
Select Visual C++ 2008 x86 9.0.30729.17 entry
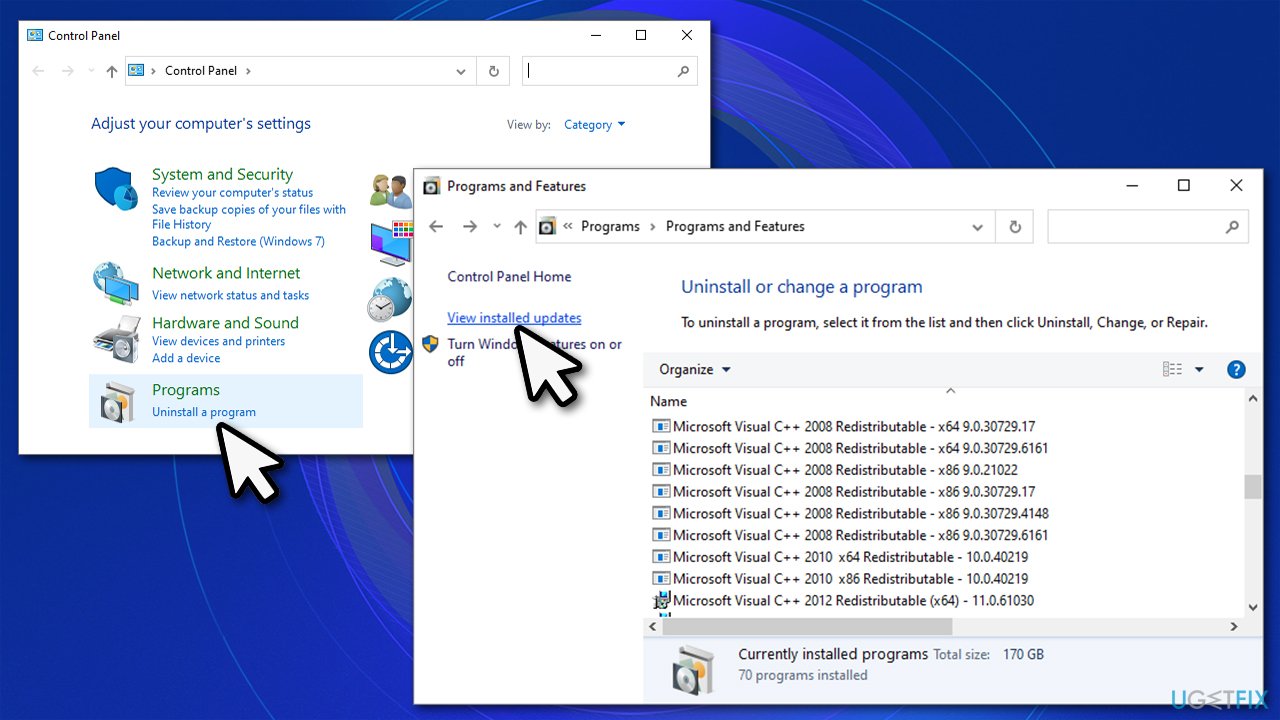844,492
